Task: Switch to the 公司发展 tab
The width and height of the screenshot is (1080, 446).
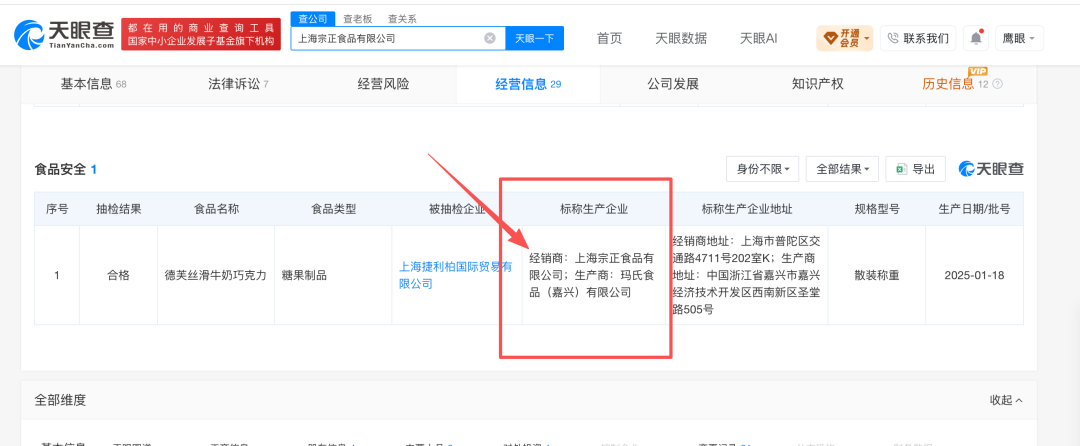Action: point(673,84)
